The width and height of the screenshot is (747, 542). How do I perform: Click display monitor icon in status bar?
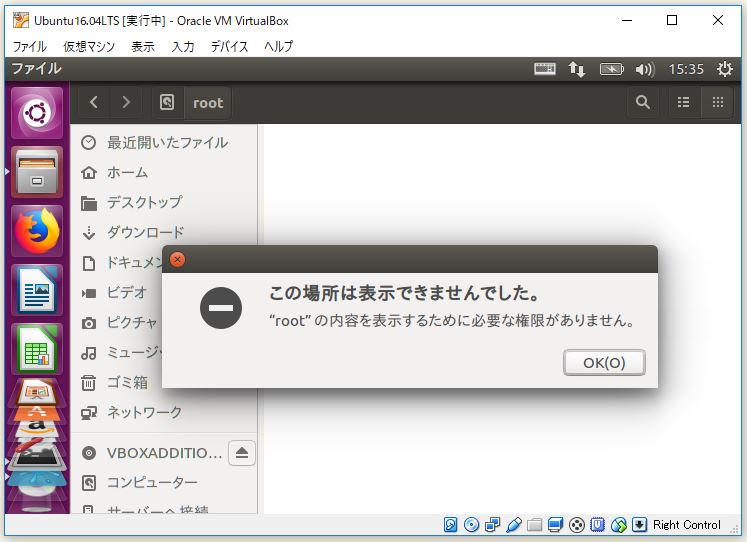(555, 525)
